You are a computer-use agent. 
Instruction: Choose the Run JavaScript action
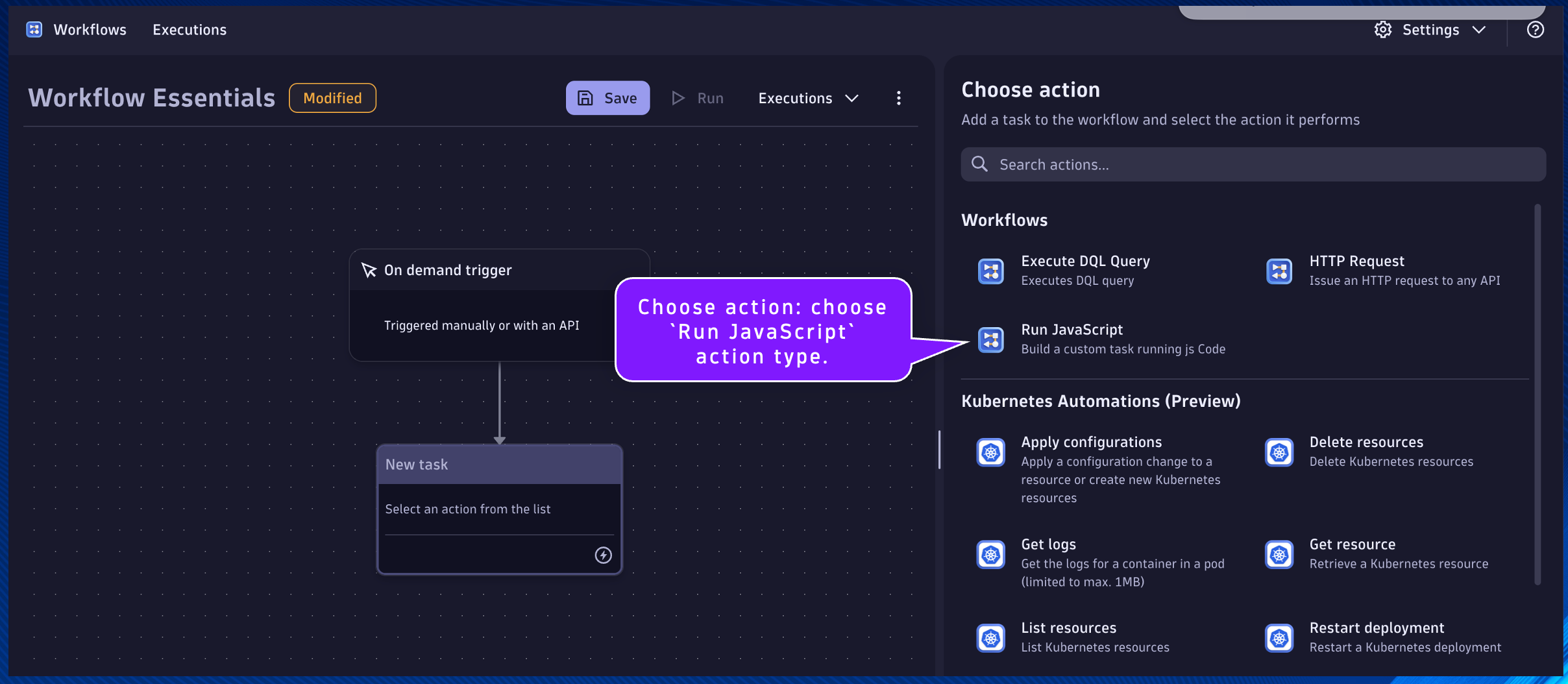pos(1123,339)
